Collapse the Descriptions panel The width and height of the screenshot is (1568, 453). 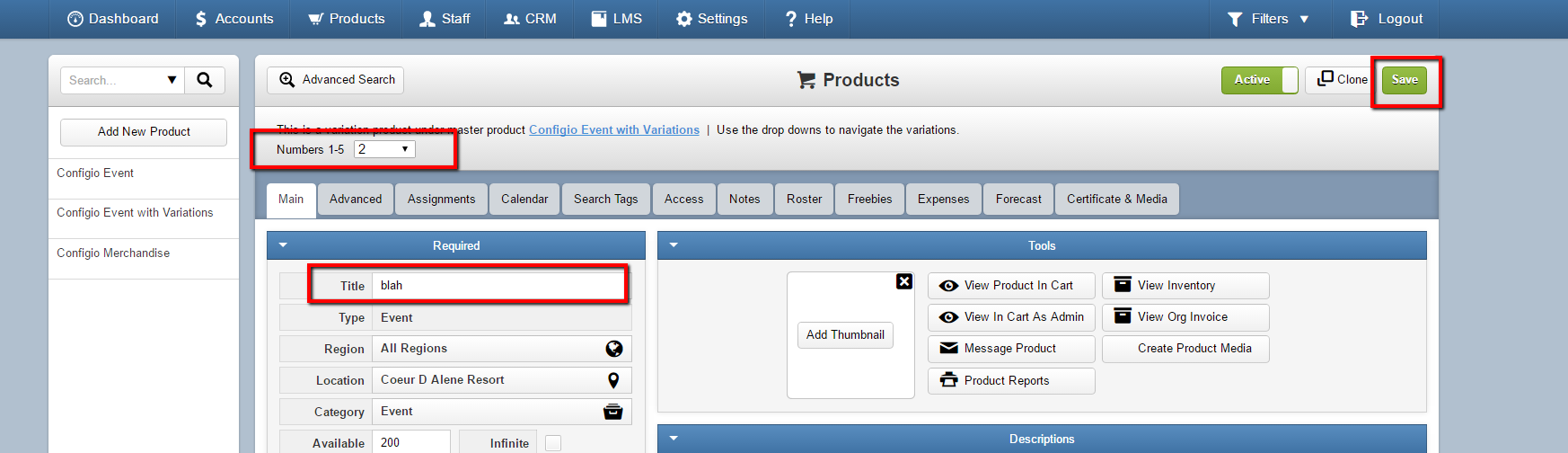point(674,439)
